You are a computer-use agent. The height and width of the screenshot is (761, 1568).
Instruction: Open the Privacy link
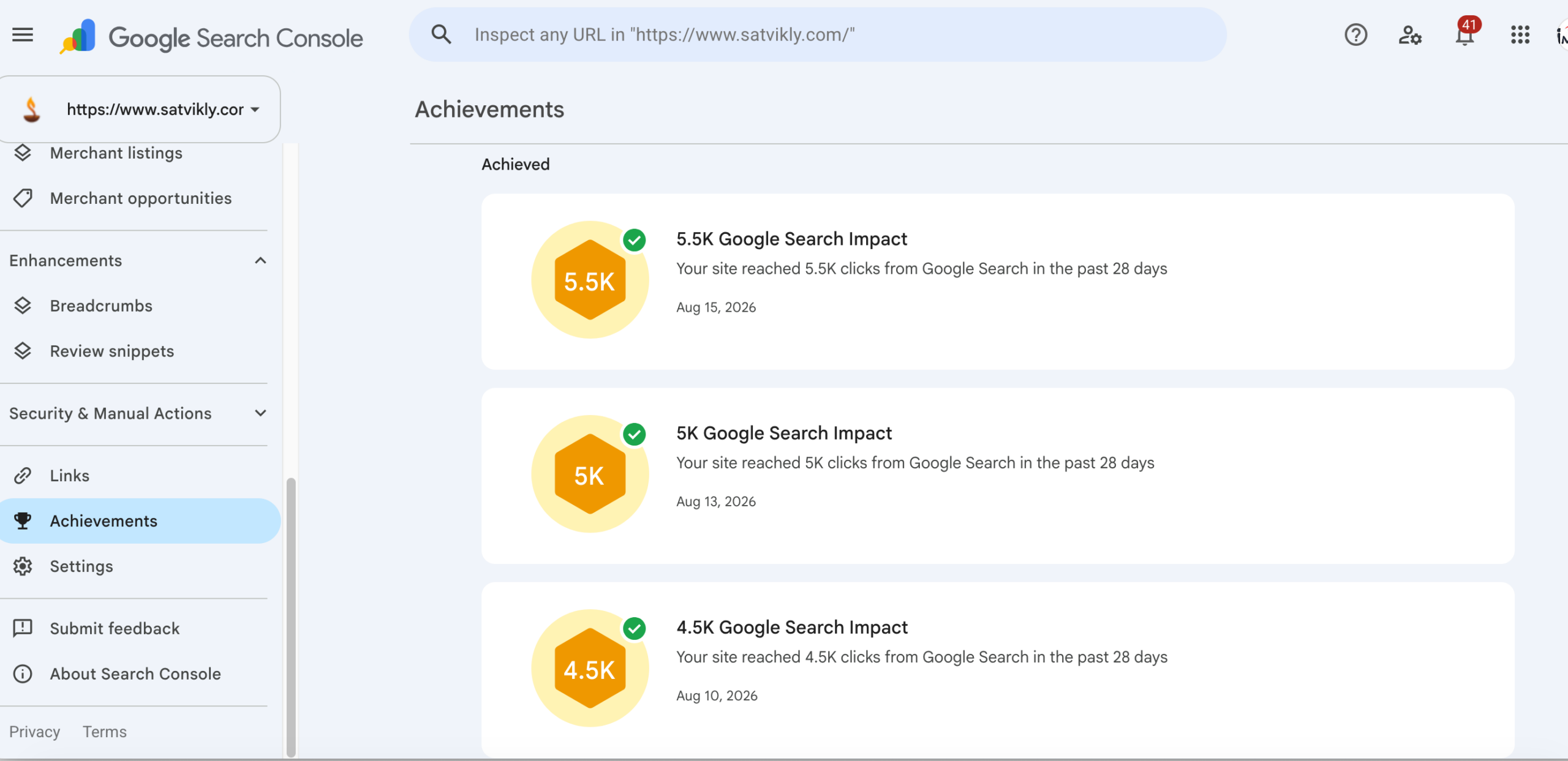tap(34, 732)
